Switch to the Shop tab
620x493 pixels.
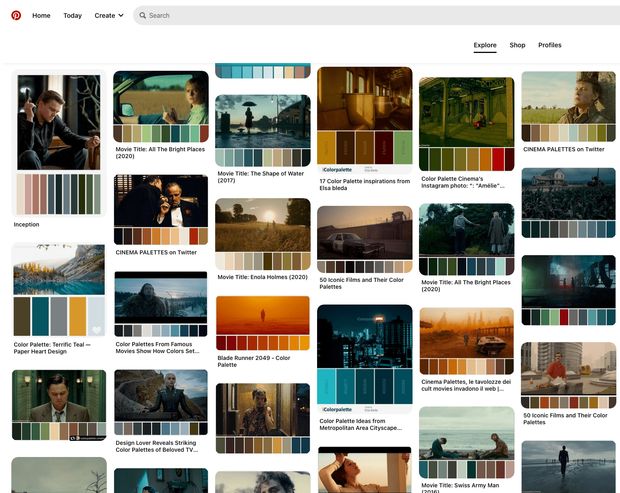(x=517, y=45)
